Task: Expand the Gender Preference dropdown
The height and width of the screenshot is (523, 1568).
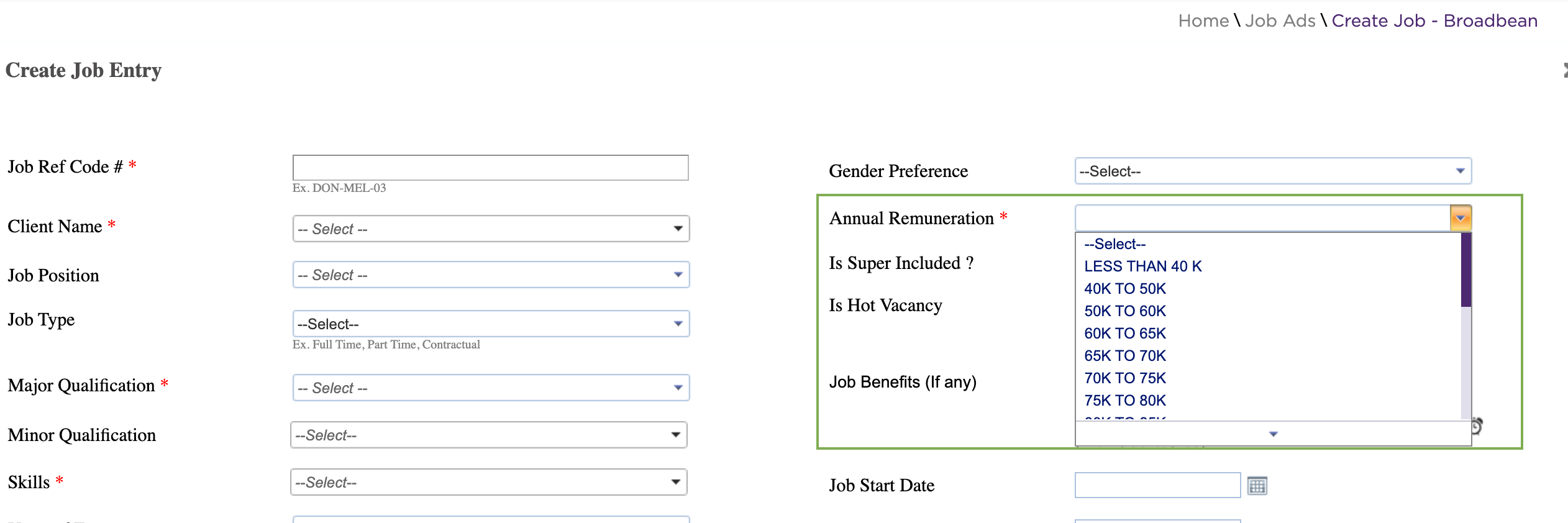Action: [x=1273, y=171]
